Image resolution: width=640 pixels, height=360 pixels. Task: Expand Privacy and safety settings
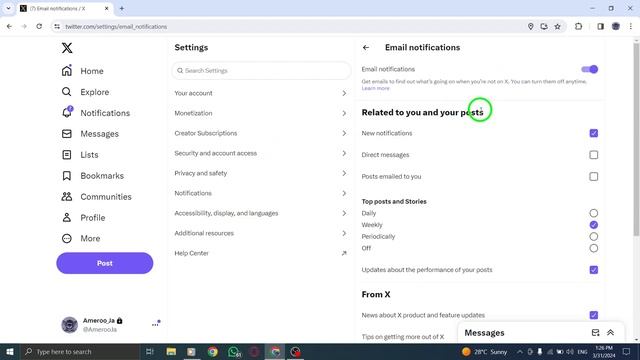(260, 173)
